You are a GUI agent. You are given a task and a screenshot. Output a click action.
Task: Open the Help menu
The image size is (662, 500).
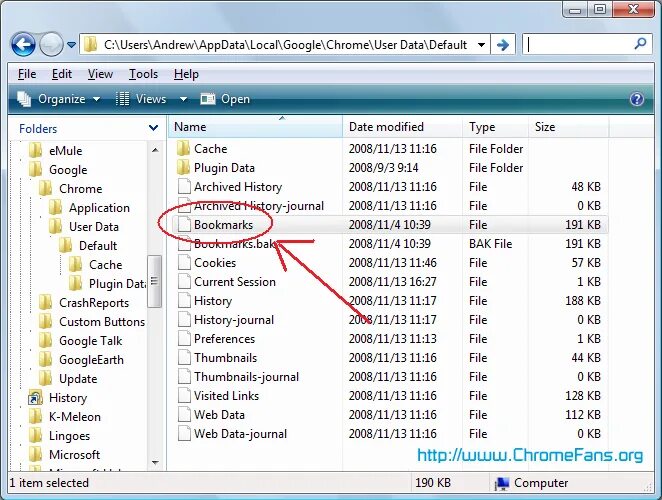pyautogui.click(x=186, y=74)
